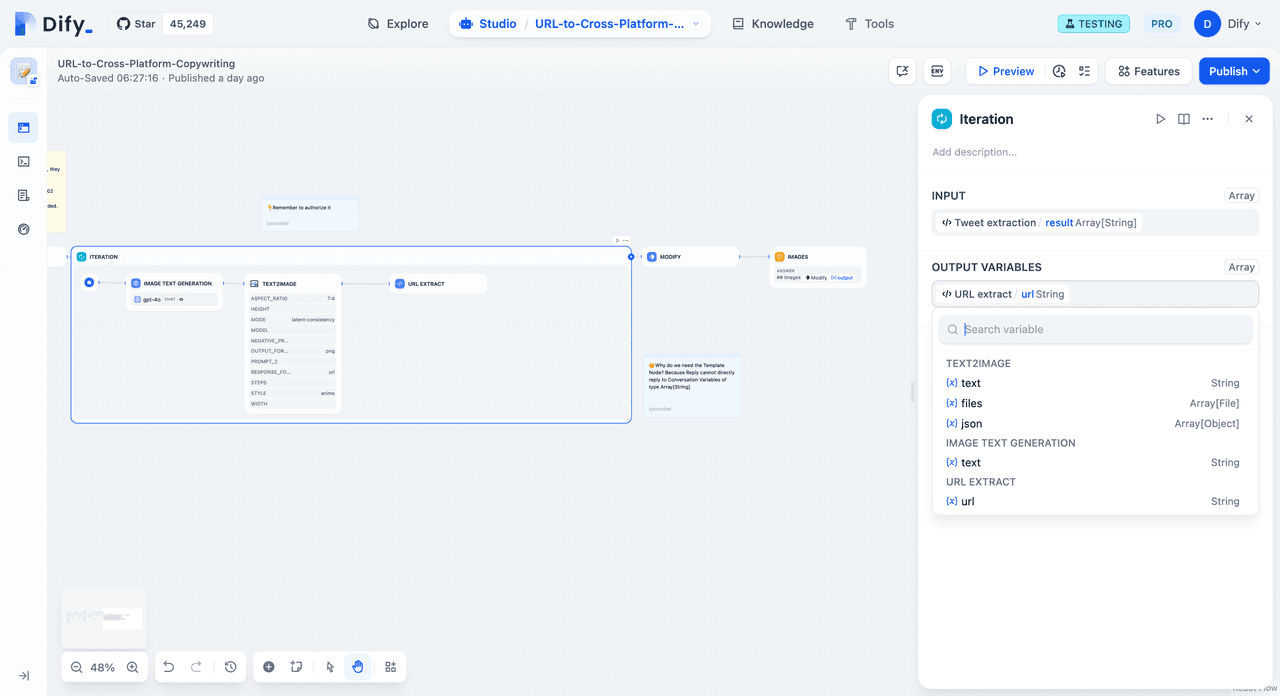
Task: Click the Search variable field
Action: point(1100,329)
